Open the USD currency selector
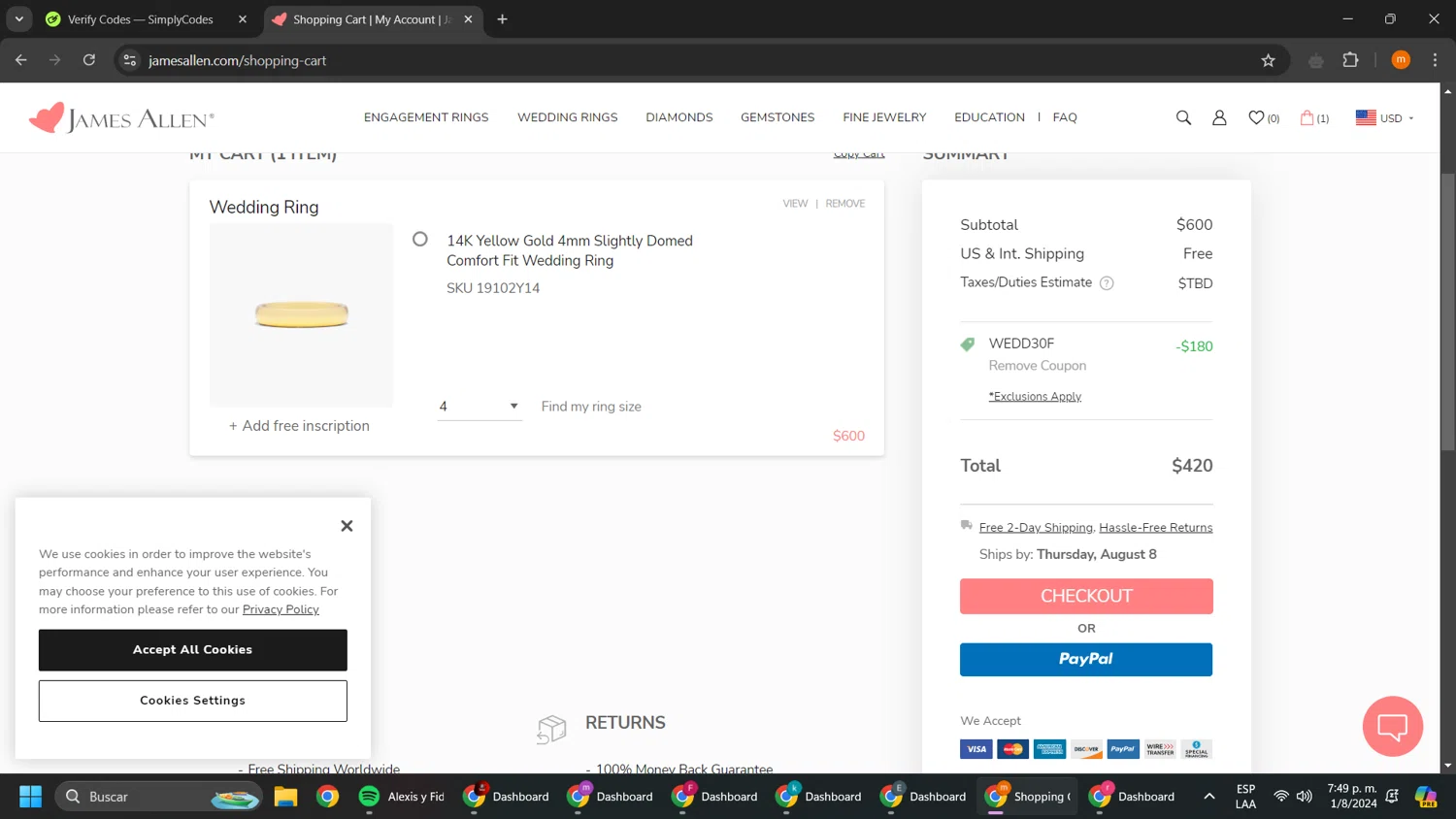This screenshot has width=1456, height=819. click(1384, 117)
